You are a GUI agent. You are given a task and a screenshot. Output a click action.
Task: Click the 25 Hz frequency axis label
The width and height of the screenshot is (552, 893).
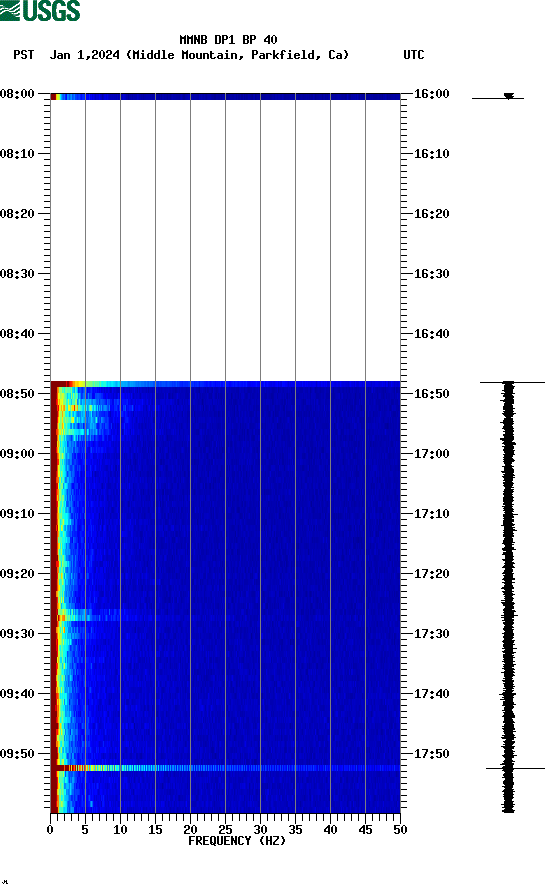pos(225,830)
